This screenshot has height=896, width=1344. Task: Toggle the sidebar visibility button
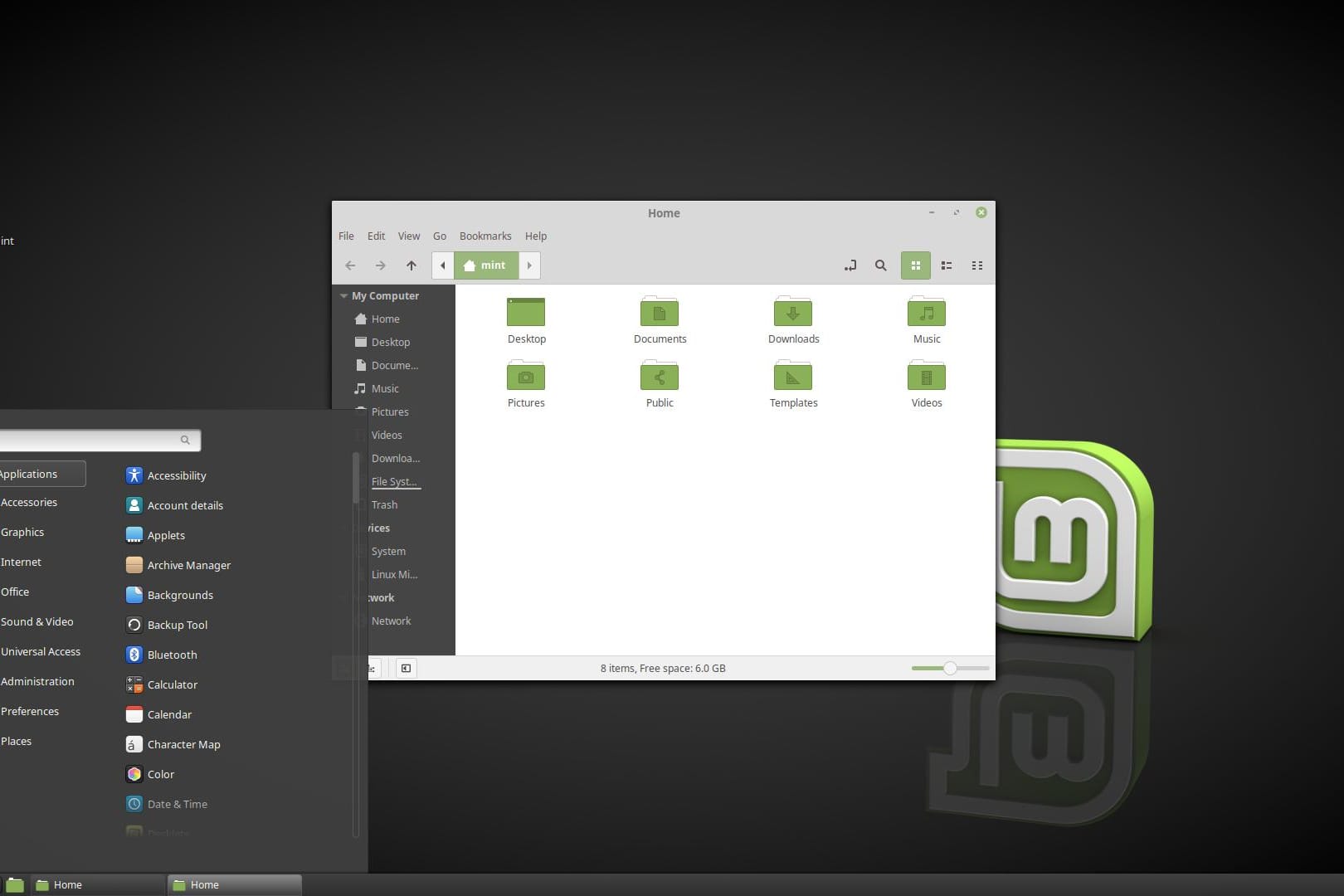(x=406, y=668)
